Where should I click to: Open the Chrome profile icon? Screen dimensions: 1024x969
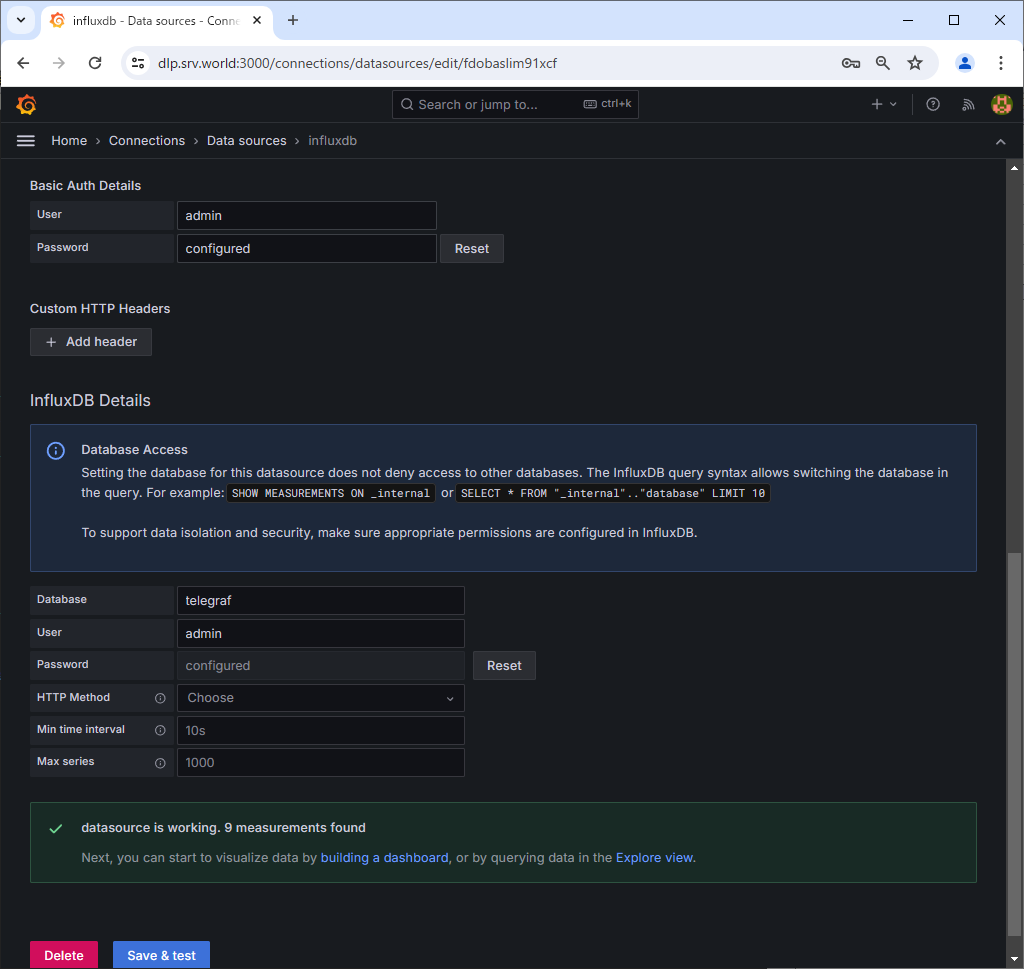(965, 63)
